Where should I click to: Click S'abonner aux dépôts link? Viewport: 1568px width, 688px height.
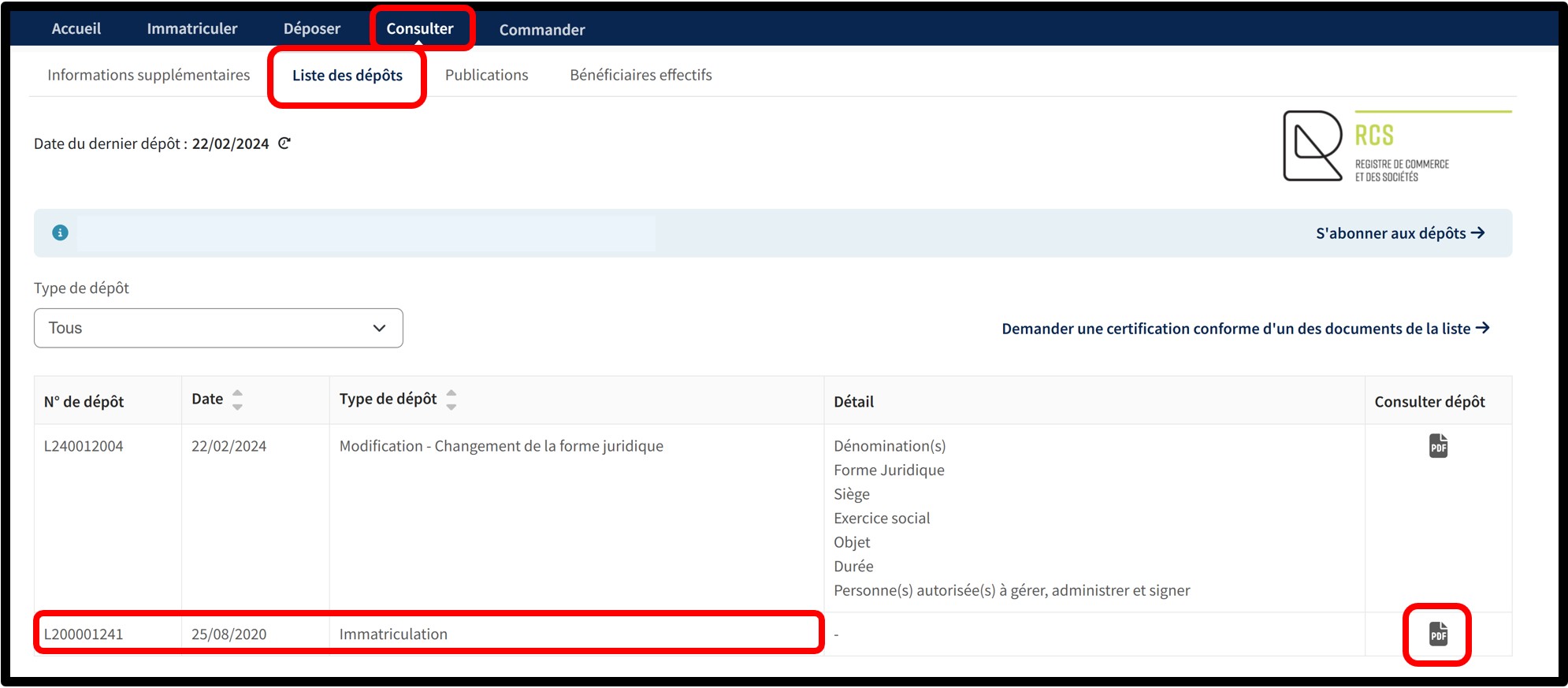pos(1400,233)
